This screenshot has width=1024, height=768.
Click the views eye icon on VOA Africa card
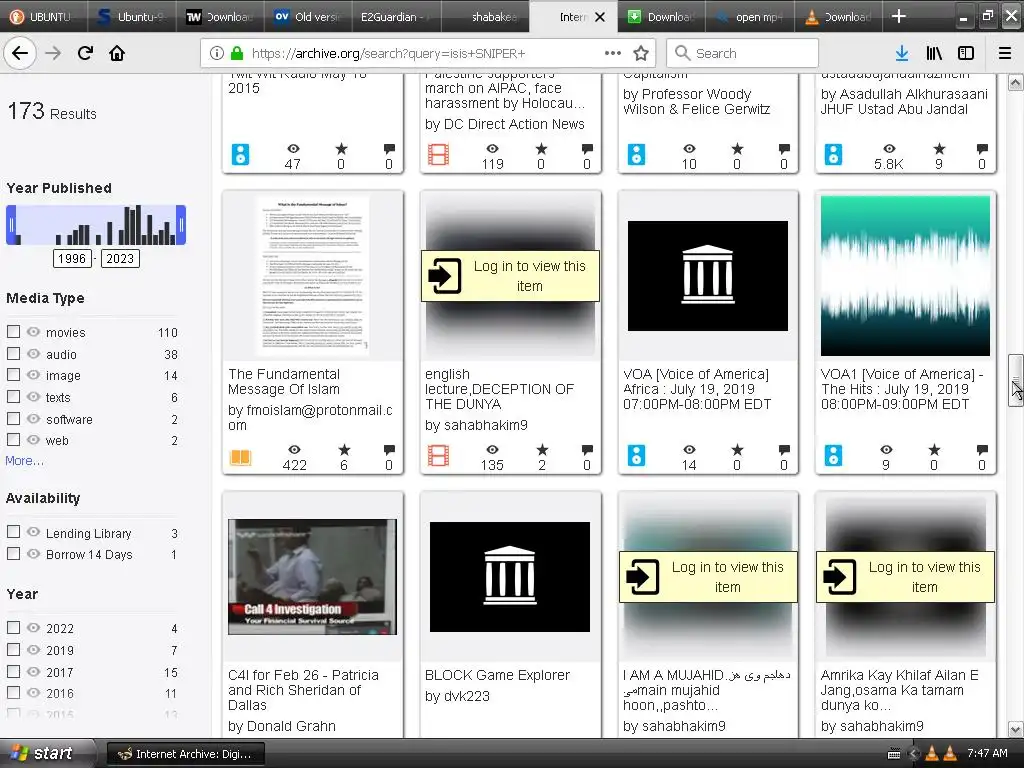tap(689, 449)
